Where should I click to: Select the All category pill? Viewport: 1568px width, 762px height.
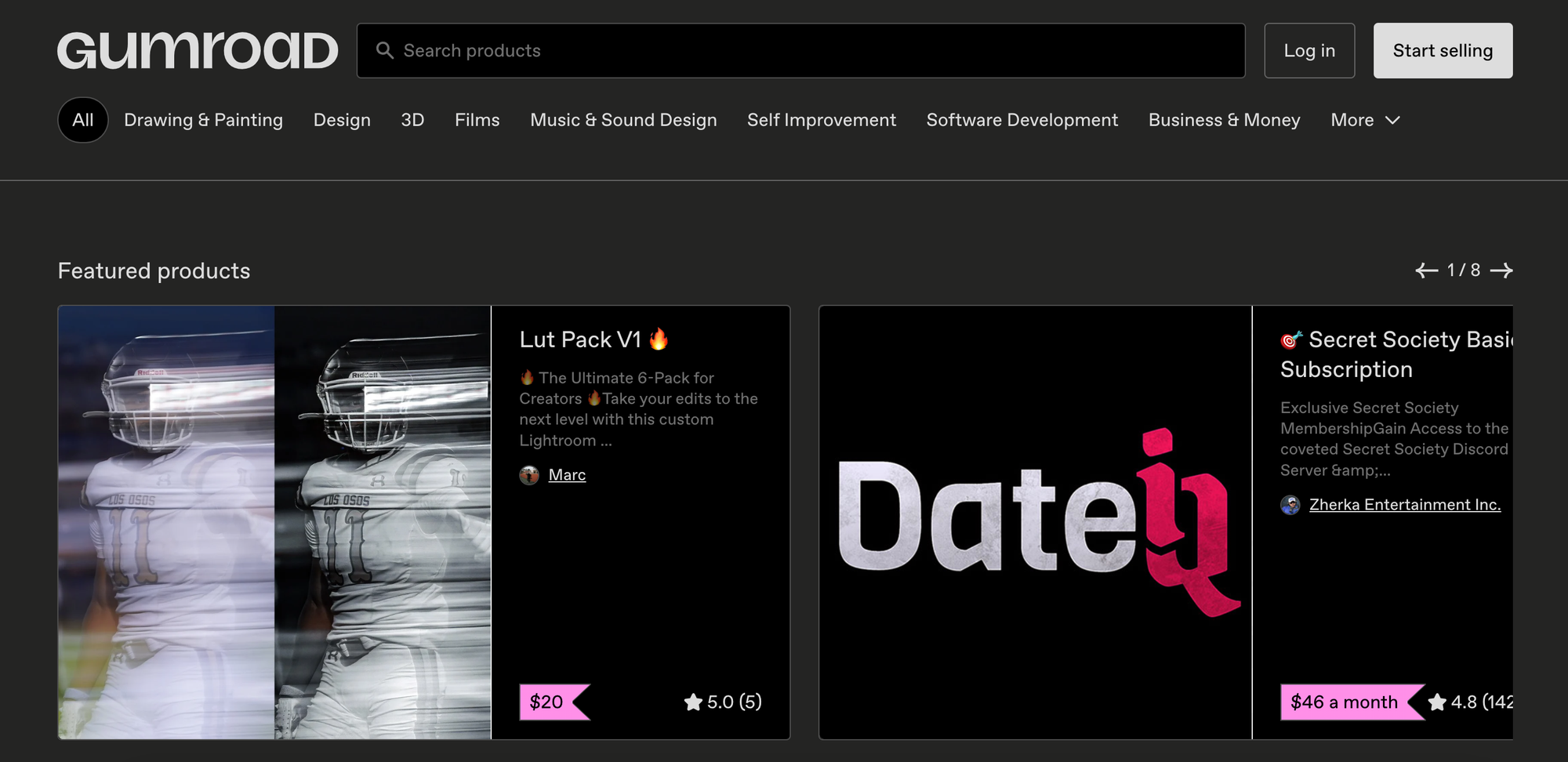tap(83, 120)
